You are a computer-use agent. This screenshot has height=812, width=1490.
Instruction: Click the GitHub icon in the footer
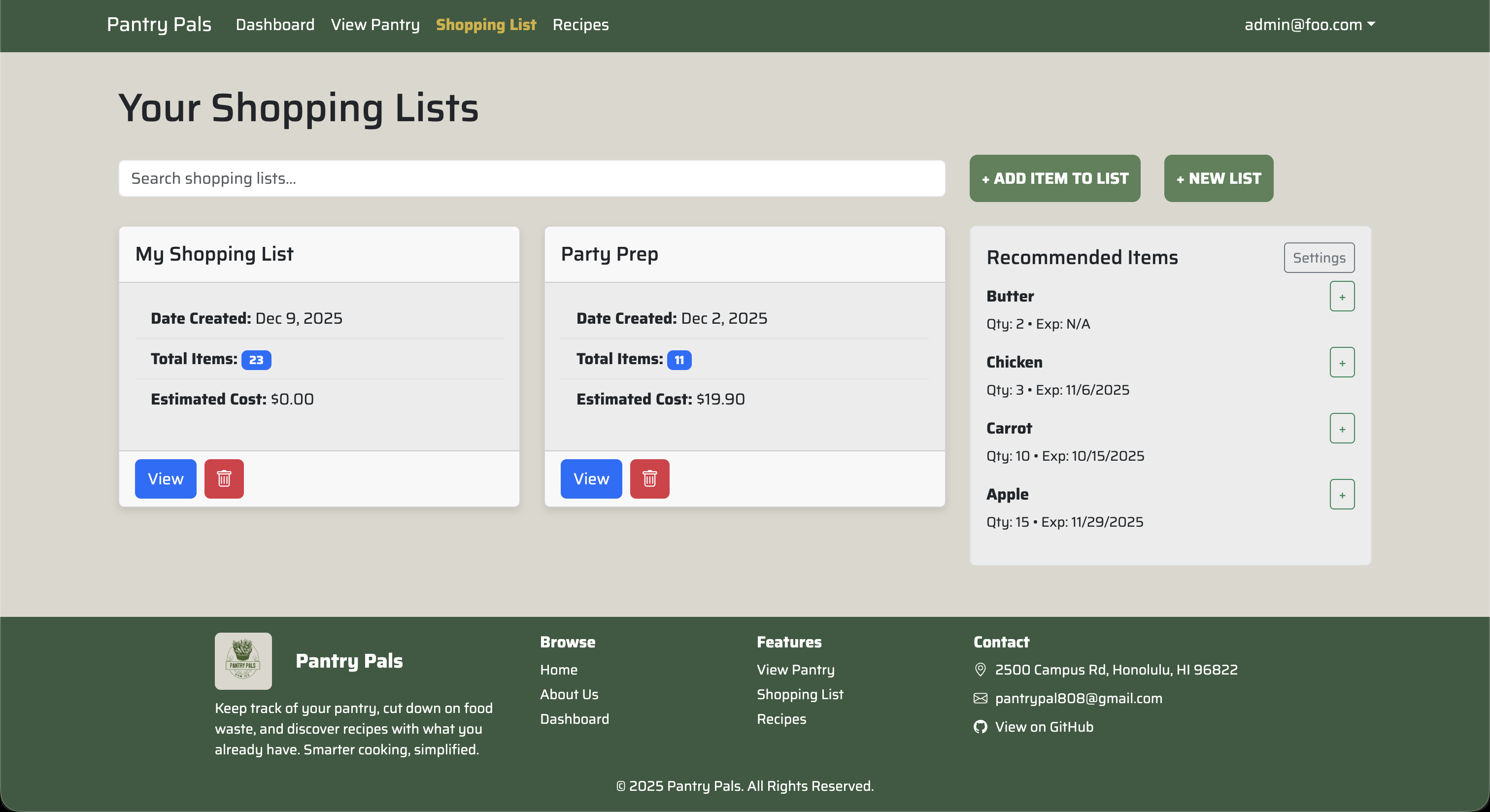980,727
